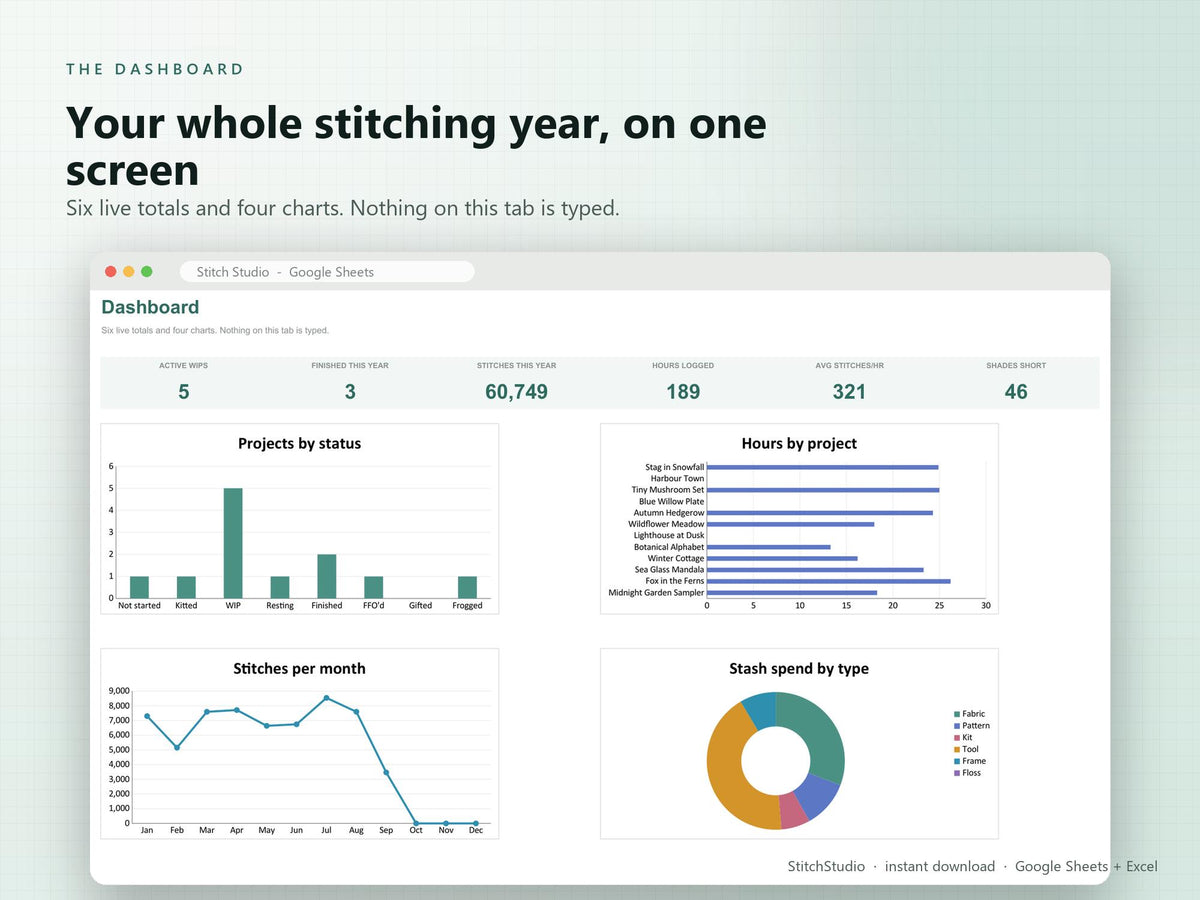The height and width of the screenshot is (900, 1200).
Task: Click the Botanical Alphabet hours bar
Action: click(769, 547)
